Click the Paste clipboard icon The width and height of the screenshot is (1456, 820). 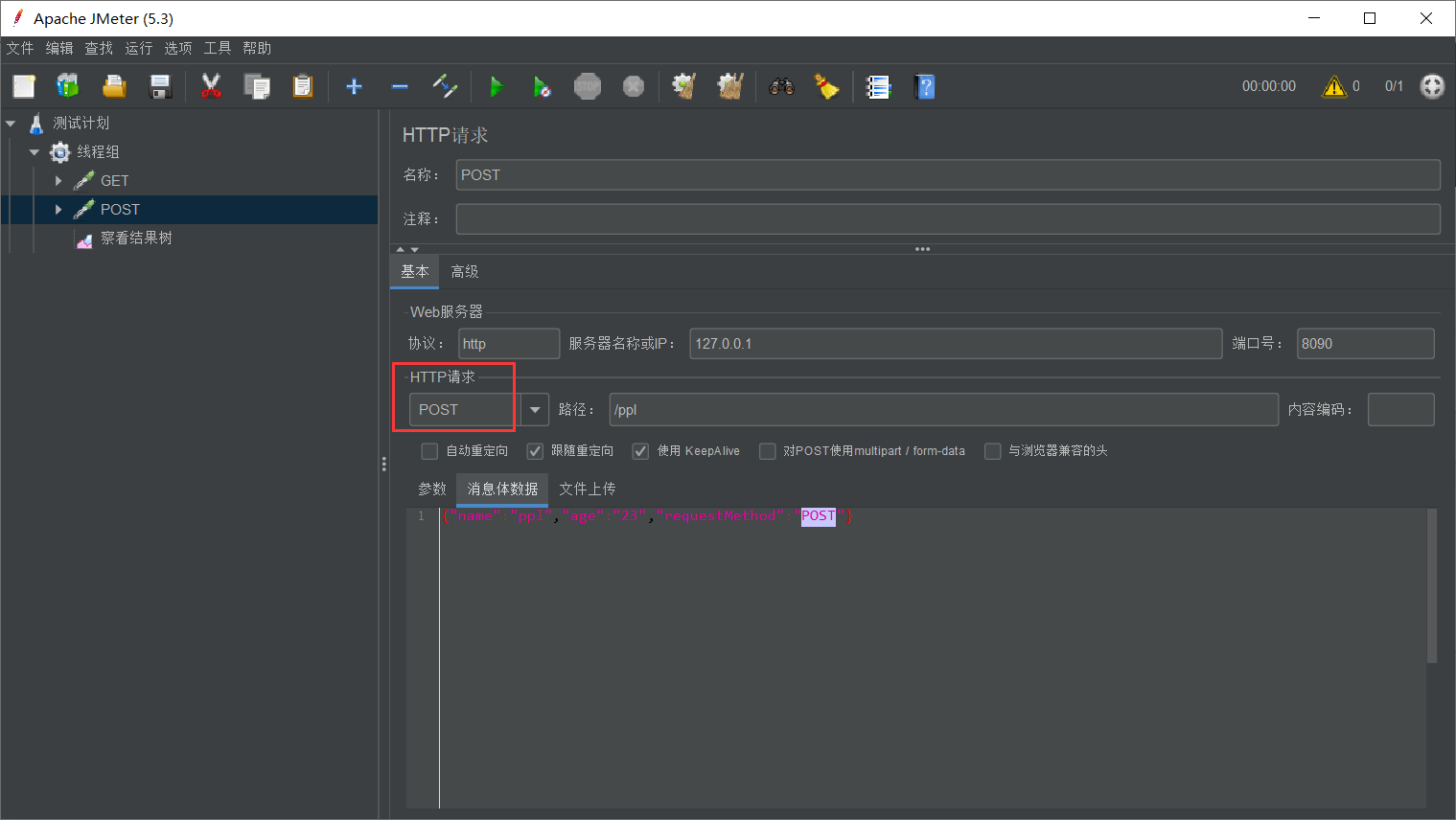(x=303, y=86)
